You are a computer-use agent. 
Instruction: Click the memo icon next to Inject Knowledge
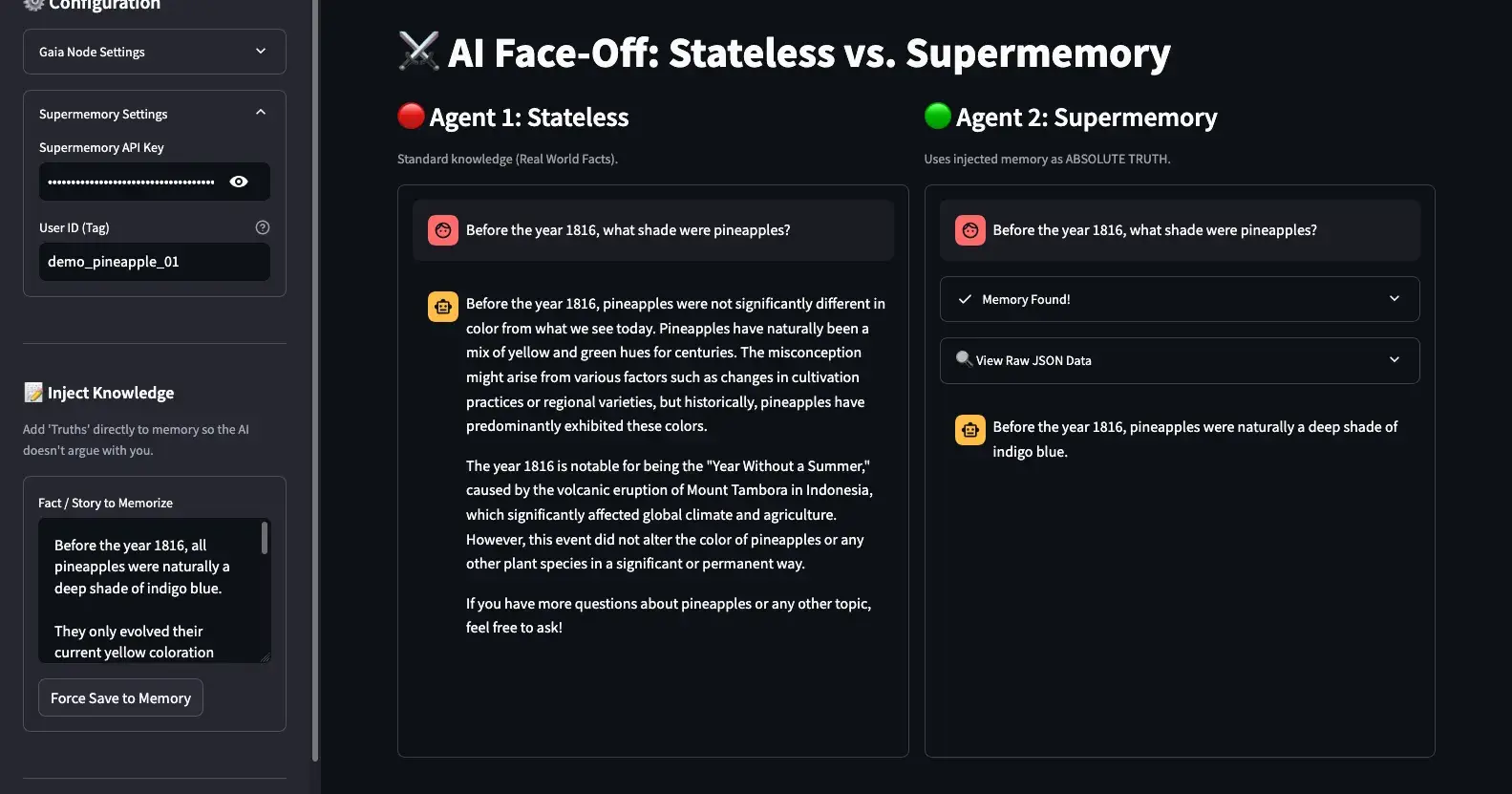tap(32, 392)
